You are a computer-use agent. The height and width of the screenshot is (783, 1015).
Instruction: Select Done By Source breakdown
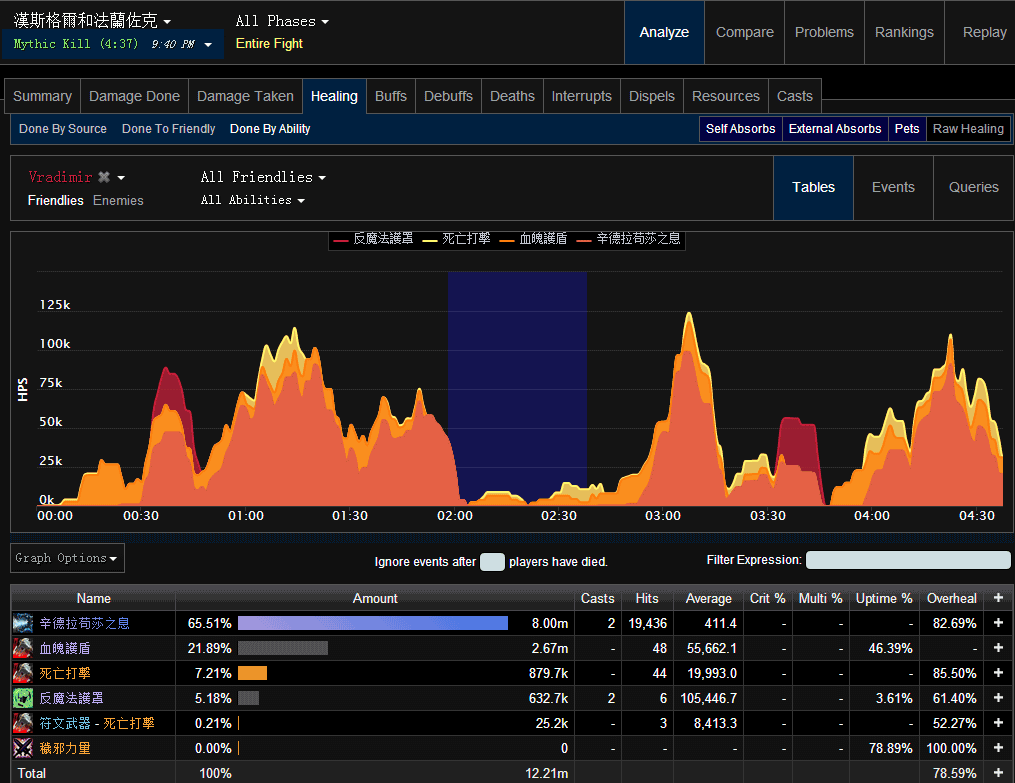[63, 129]
